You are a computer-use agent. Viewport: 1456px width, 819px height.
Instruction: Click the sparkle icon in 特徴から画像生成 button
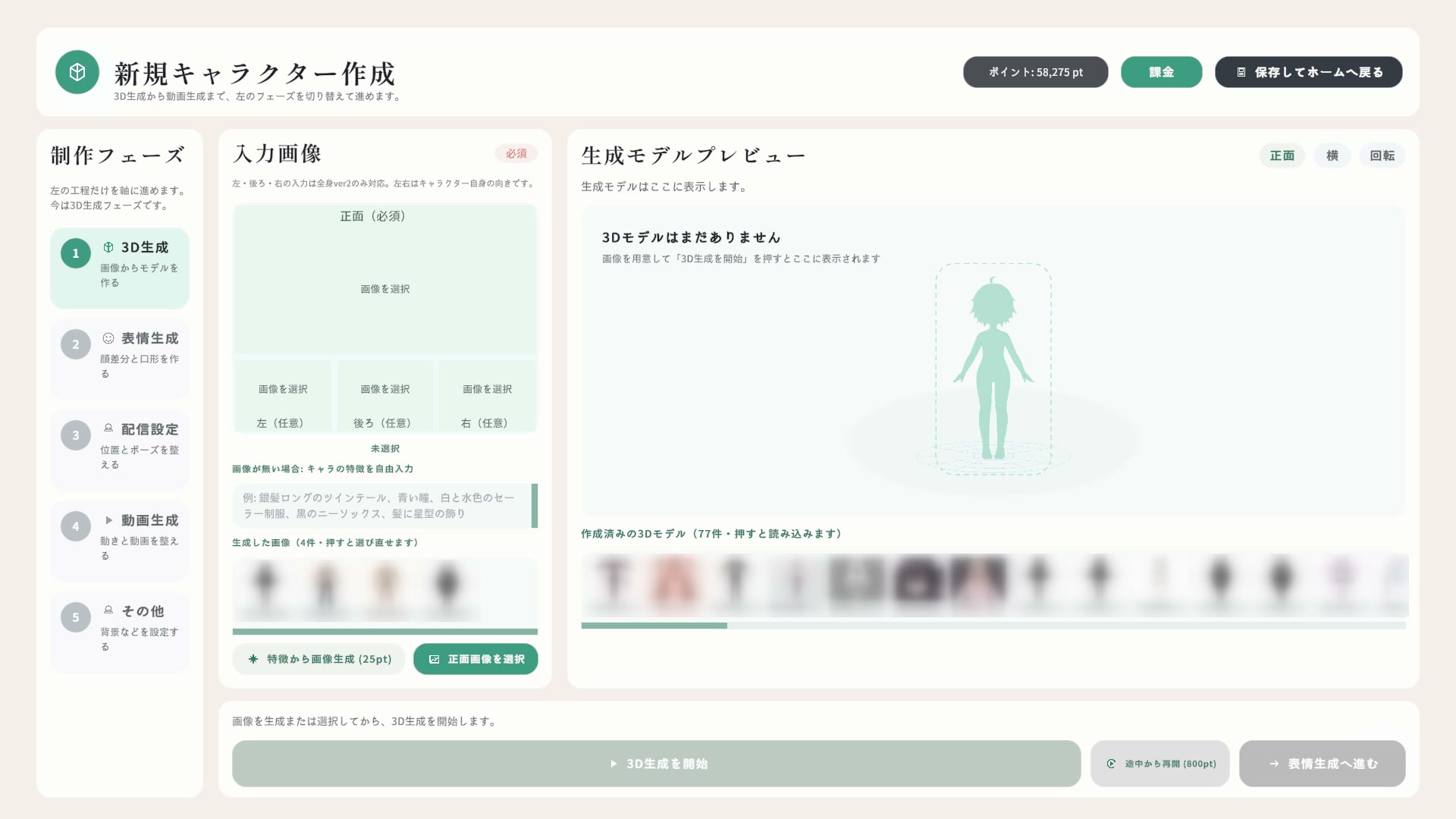coord(253,659)
